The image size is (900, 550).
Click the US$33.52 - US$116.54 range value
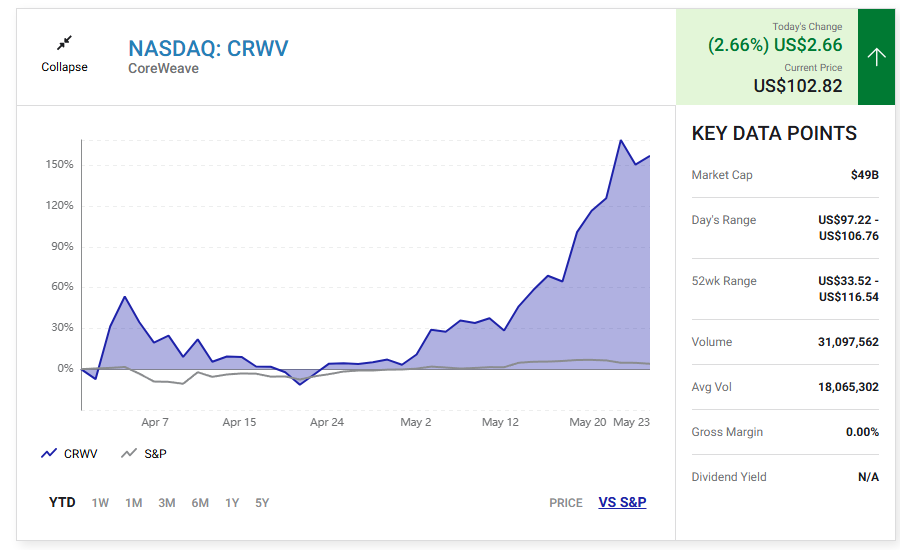tap(848, 289)
